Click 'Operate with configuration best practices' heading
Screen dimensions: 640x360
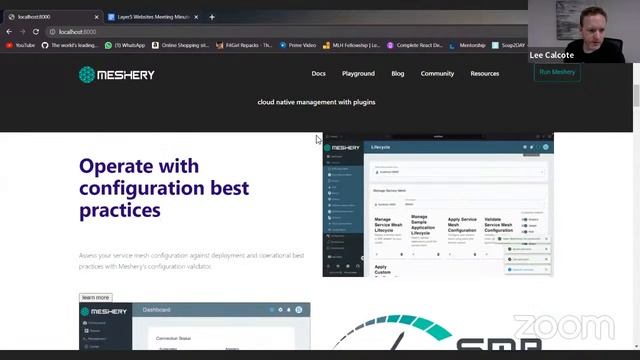click(164, 188)
